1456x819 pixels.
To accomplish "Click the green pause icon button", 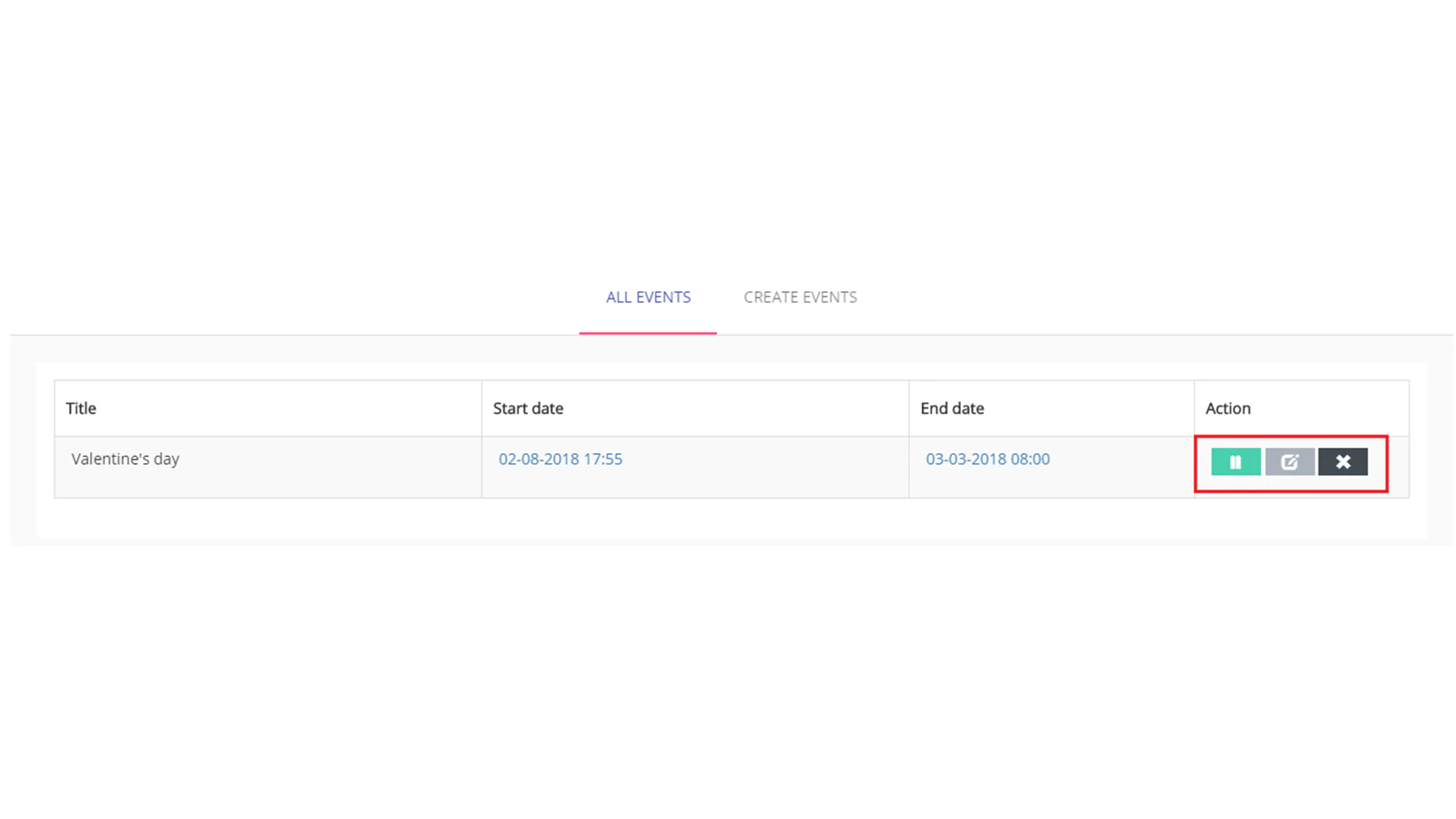I will point(1235,461).
